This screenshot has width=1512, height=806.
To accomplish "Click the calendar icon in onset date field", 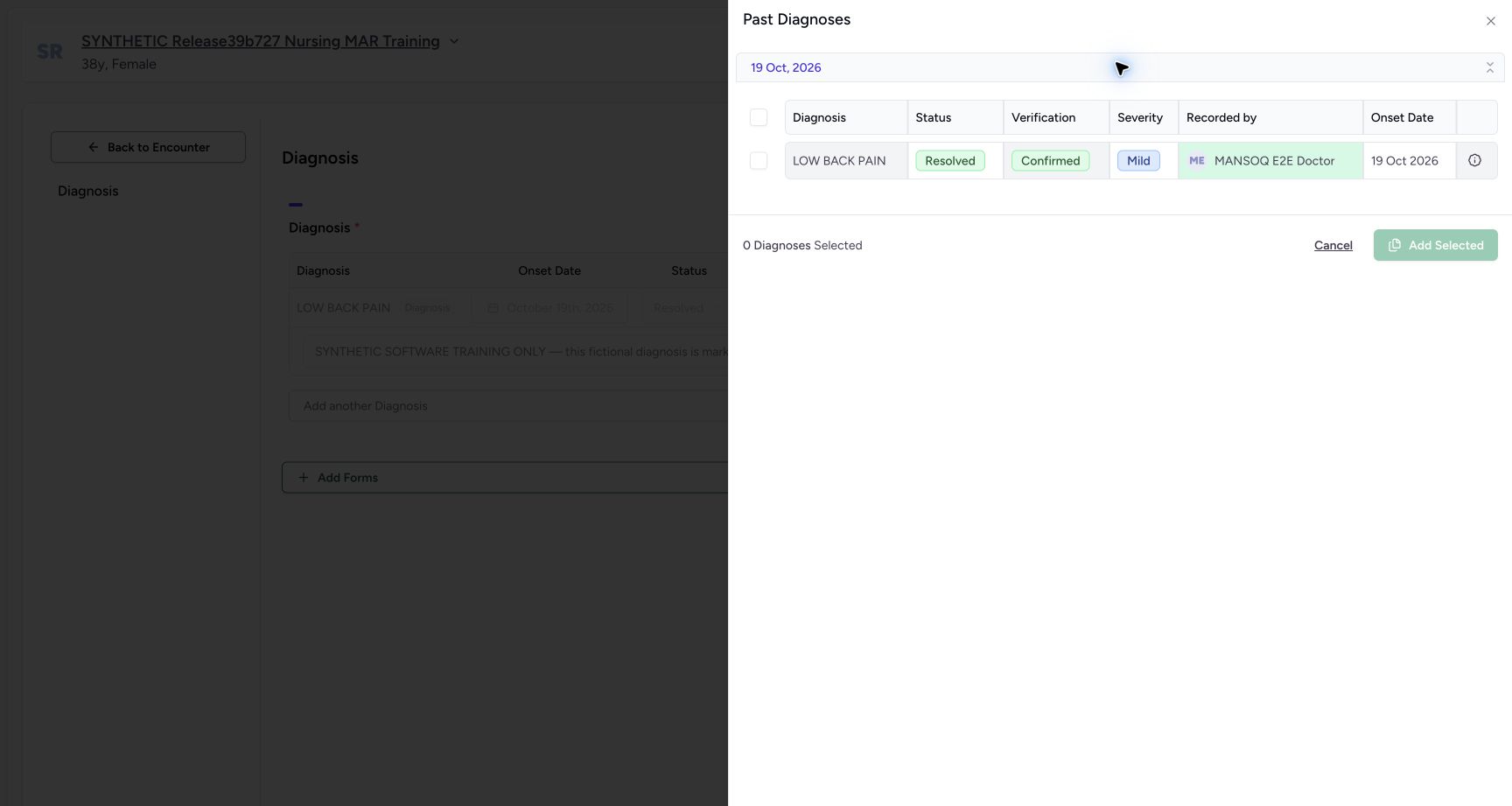I will pos(493,308).
